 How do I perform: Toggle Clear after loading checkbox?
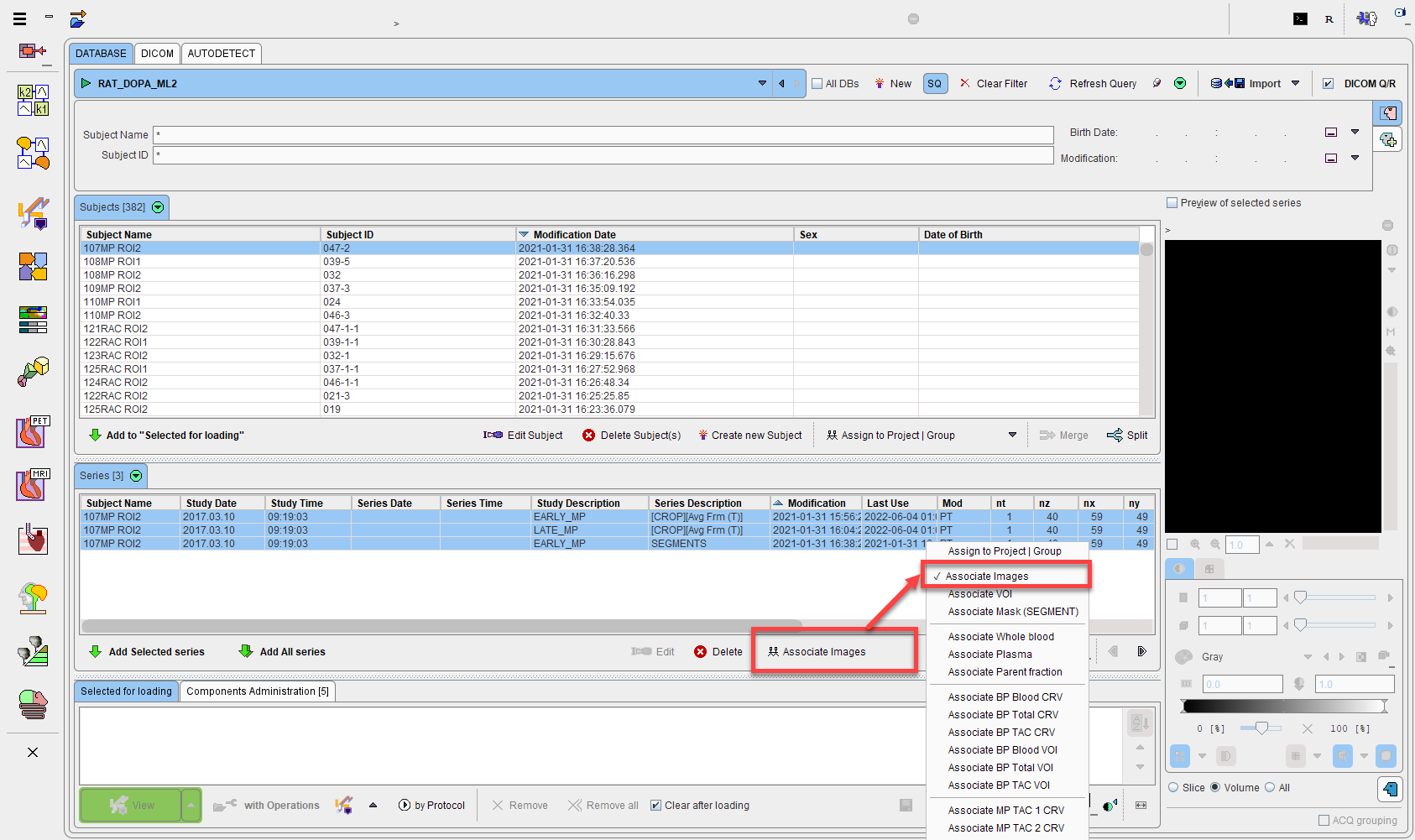(656, 805)
